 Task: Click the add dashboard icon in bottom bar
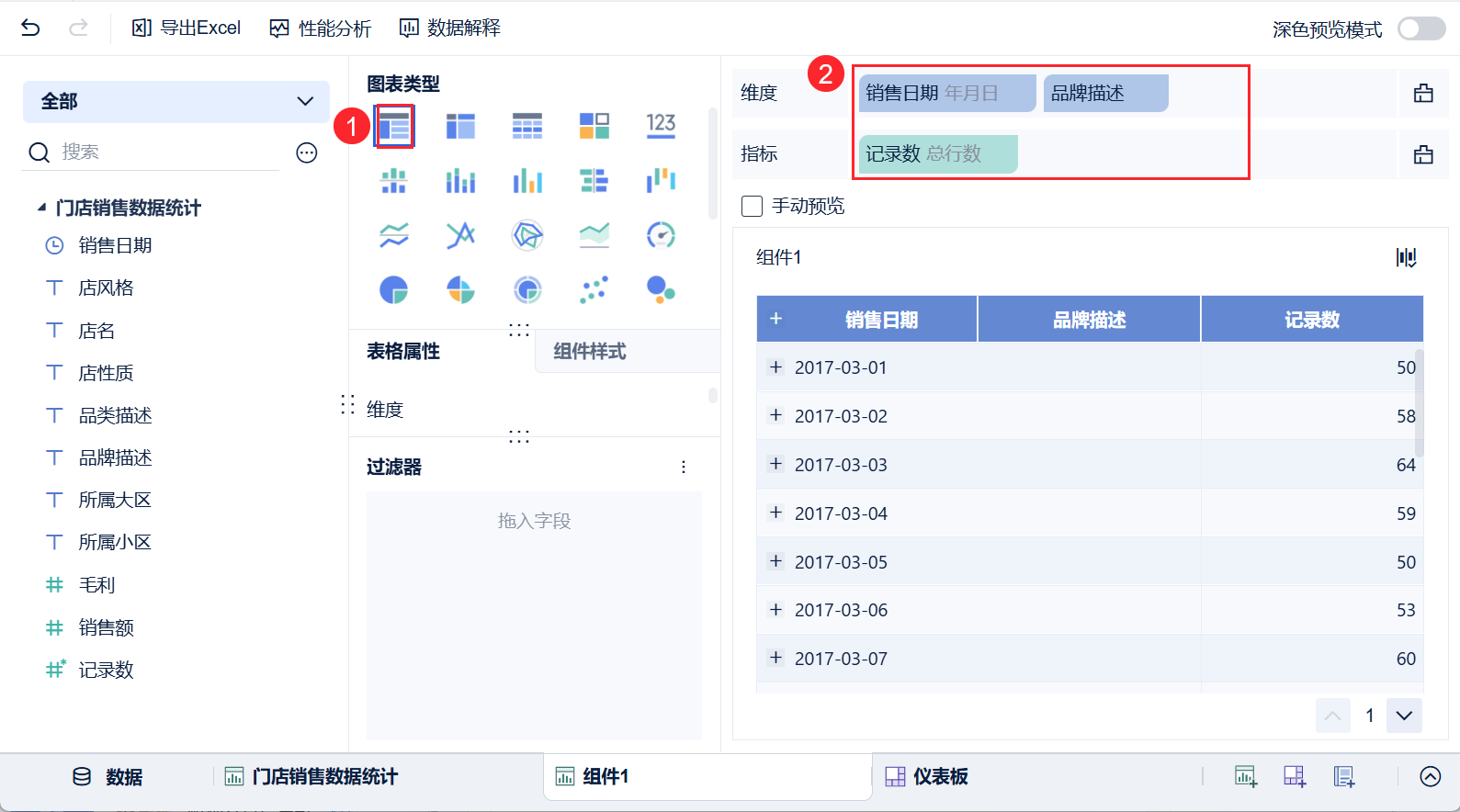(1295, 777)
